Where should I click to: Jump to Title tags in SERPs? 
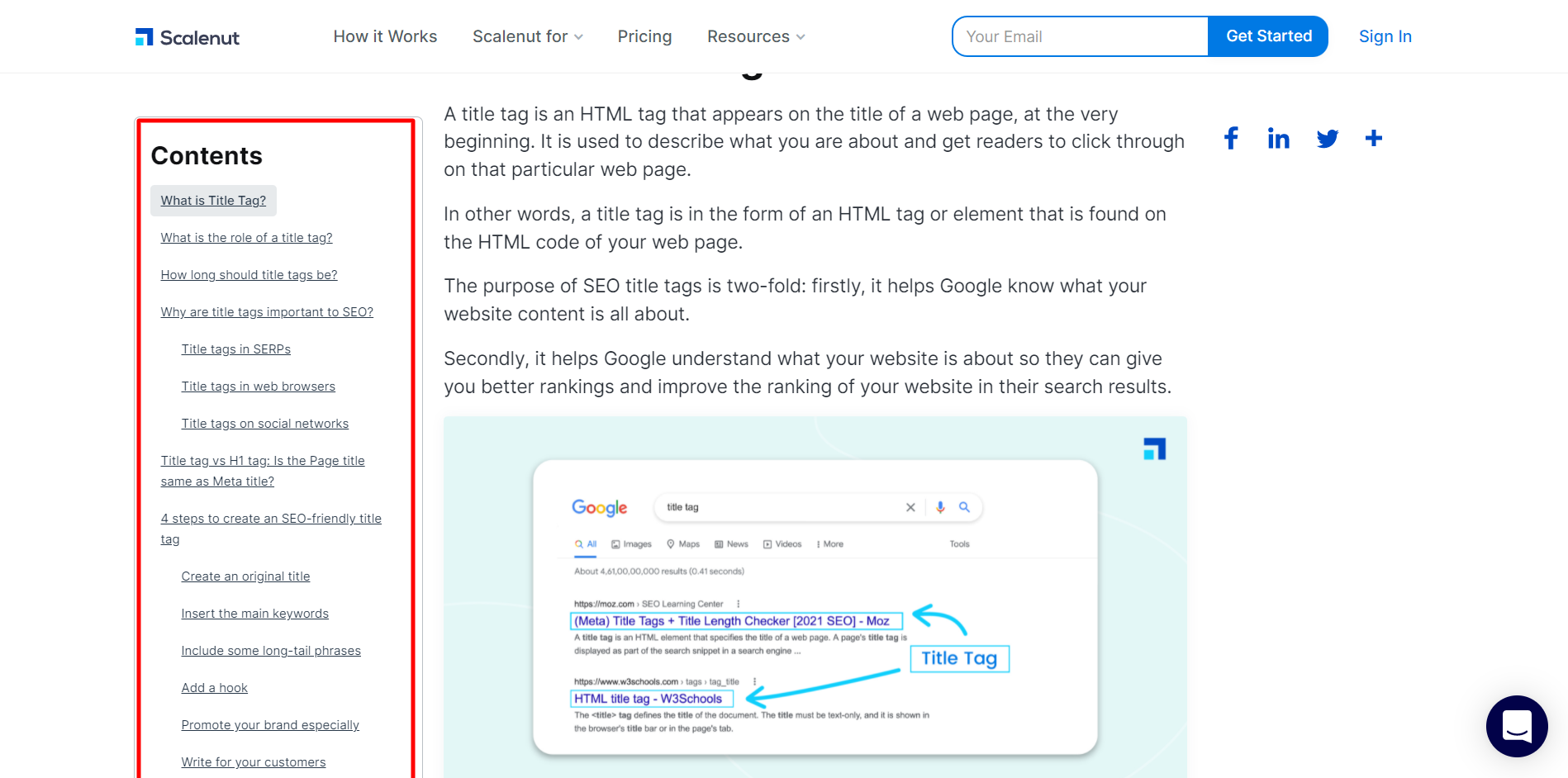[236, 349]
